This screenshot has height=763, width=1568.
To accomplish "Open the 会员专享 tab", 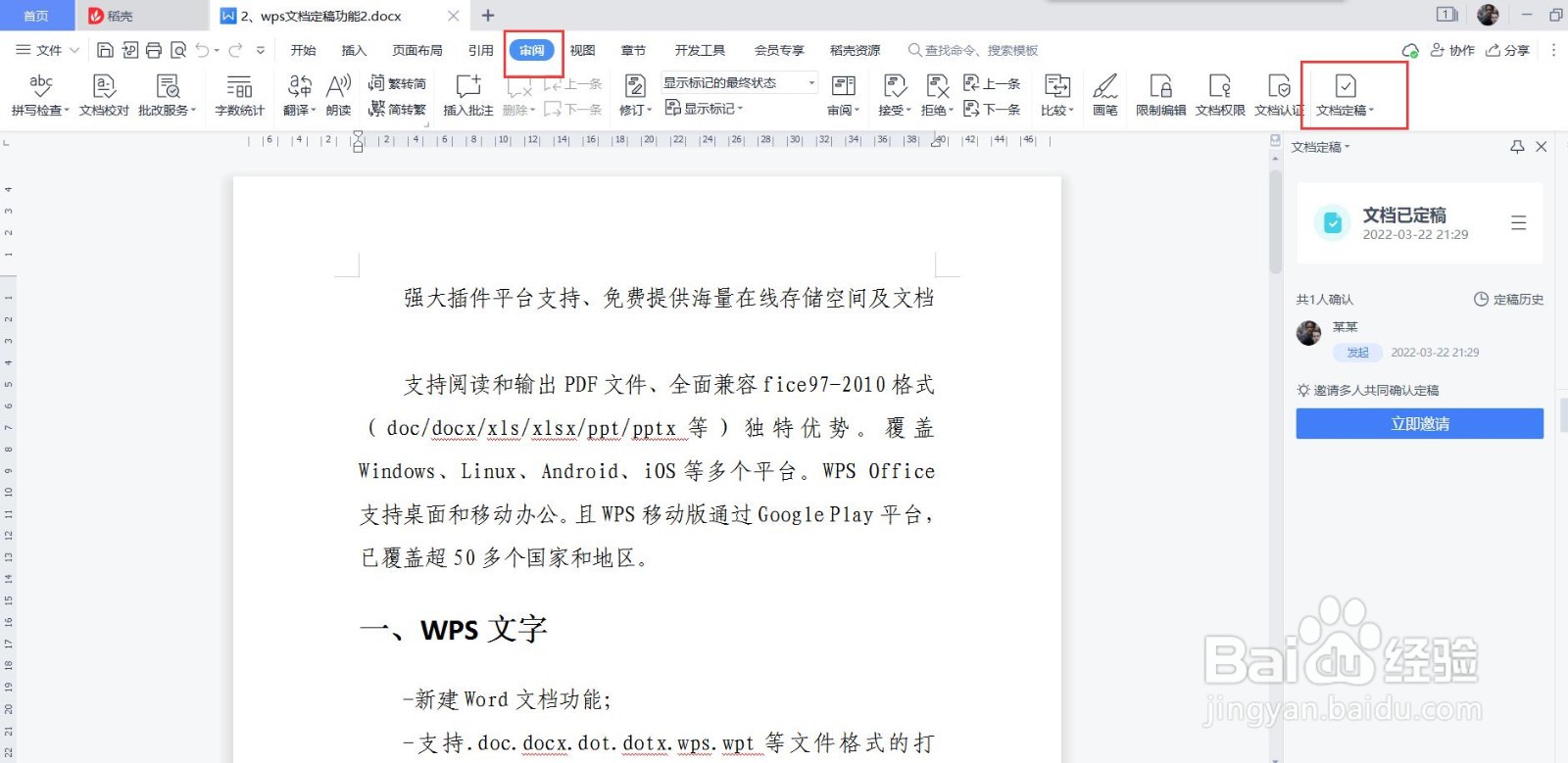I will pos(779,50).
